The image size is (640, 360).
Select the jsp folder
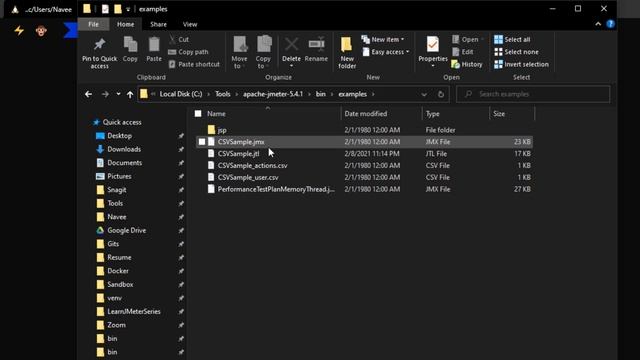[222, 130]
